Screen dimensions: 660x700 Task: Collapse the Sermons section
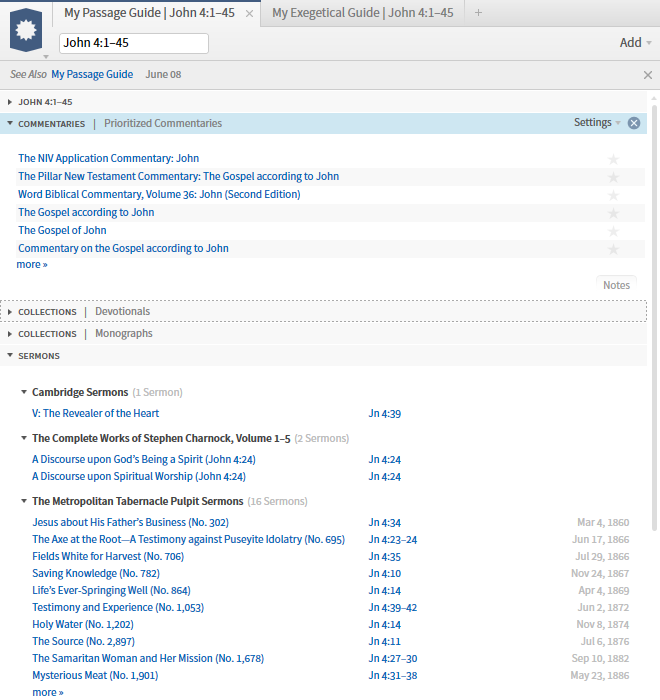(10, 355)
